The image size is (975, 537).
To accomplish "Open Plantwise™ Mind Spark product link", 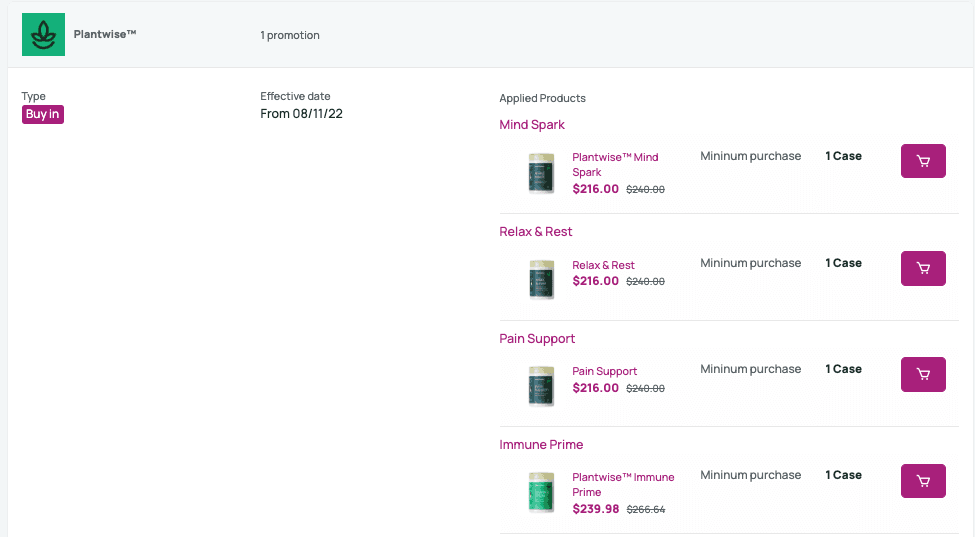I will pos(615,165).
